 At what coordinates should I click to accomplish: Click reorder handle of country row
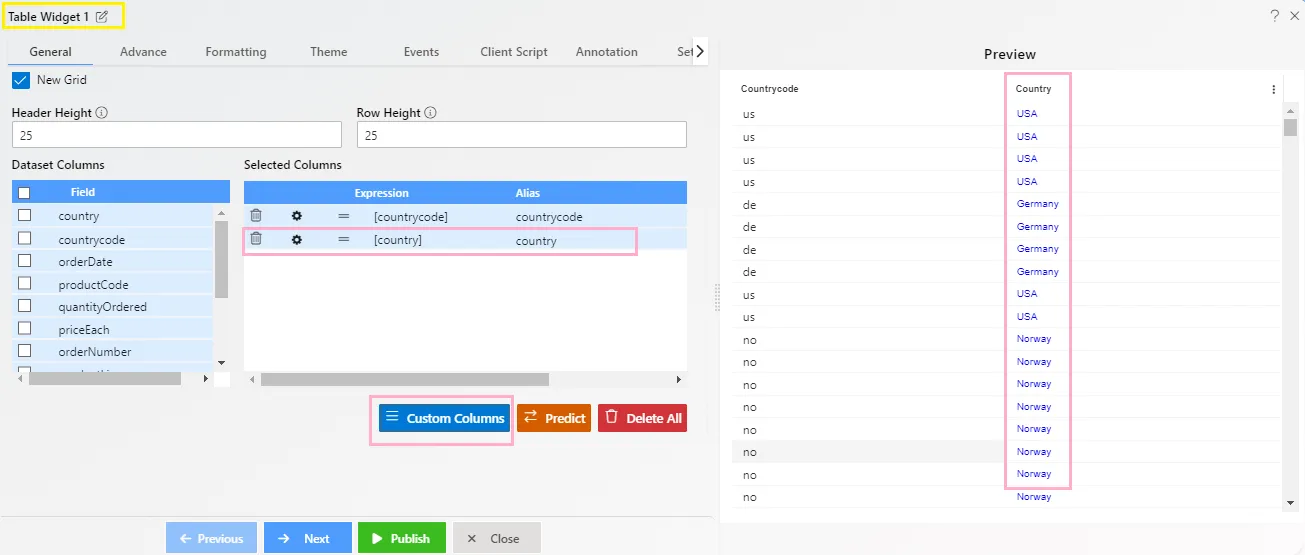click(343, 240)
